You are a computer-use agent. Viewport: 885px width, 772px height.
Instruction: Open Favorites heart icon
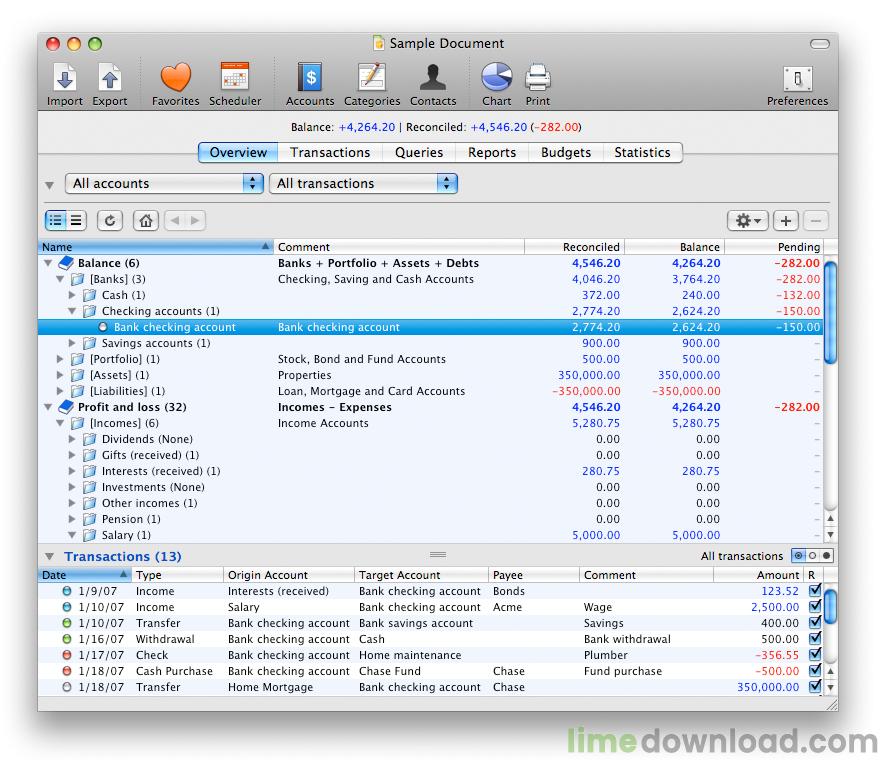pyautogui.click(x=176, y=77)
